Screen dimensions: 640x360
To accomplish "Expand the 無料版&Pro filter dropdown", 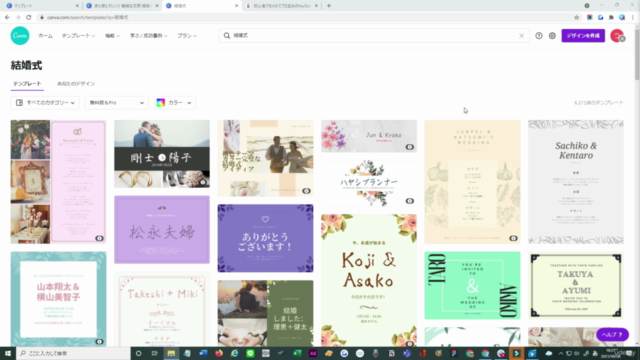I will click(x=116, y=103).
